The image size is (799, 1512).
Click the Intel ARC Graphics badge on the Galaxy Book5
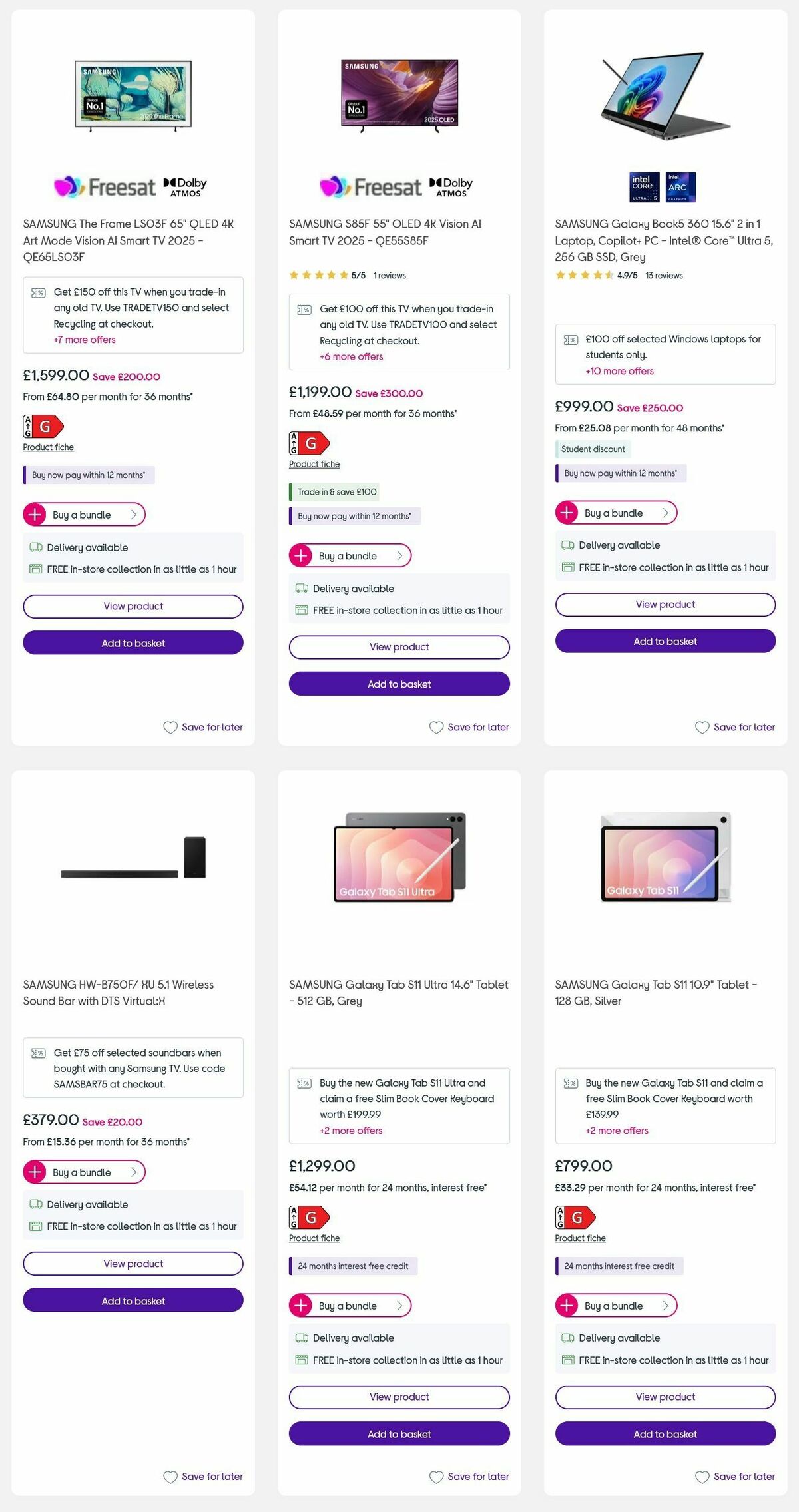coord(678,187)
